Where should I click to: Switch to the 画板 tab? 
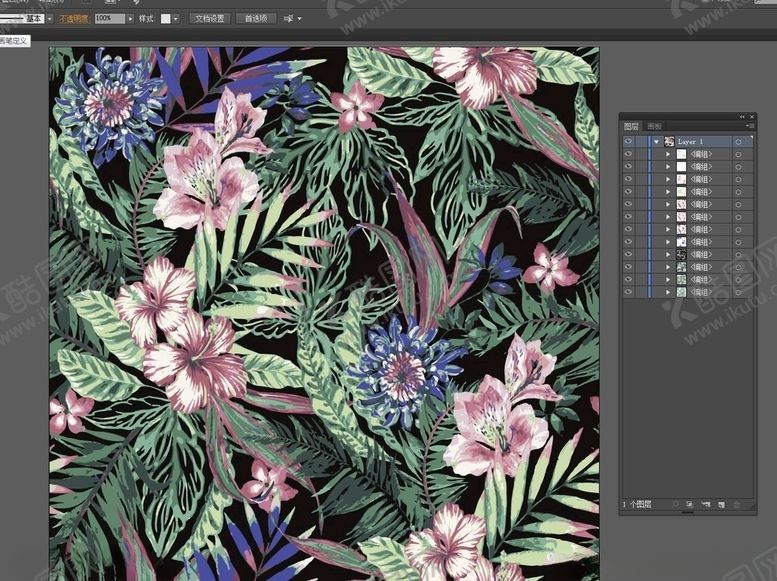pyautogui.click(x=655, y=126)
